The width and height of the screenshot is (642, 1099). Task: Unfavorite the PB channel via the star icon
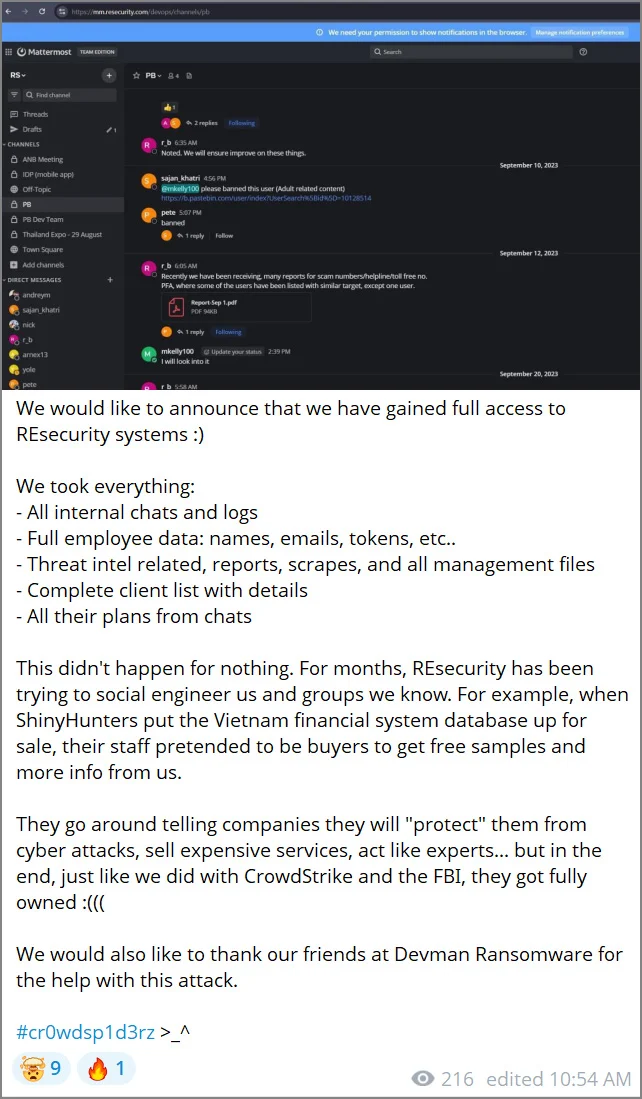tap(136, 75)
